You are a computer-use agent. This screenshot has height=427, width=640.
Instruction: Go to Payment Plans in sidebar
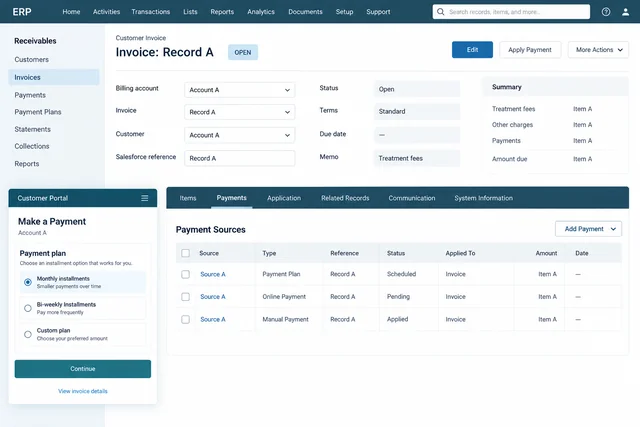(38, 112)
